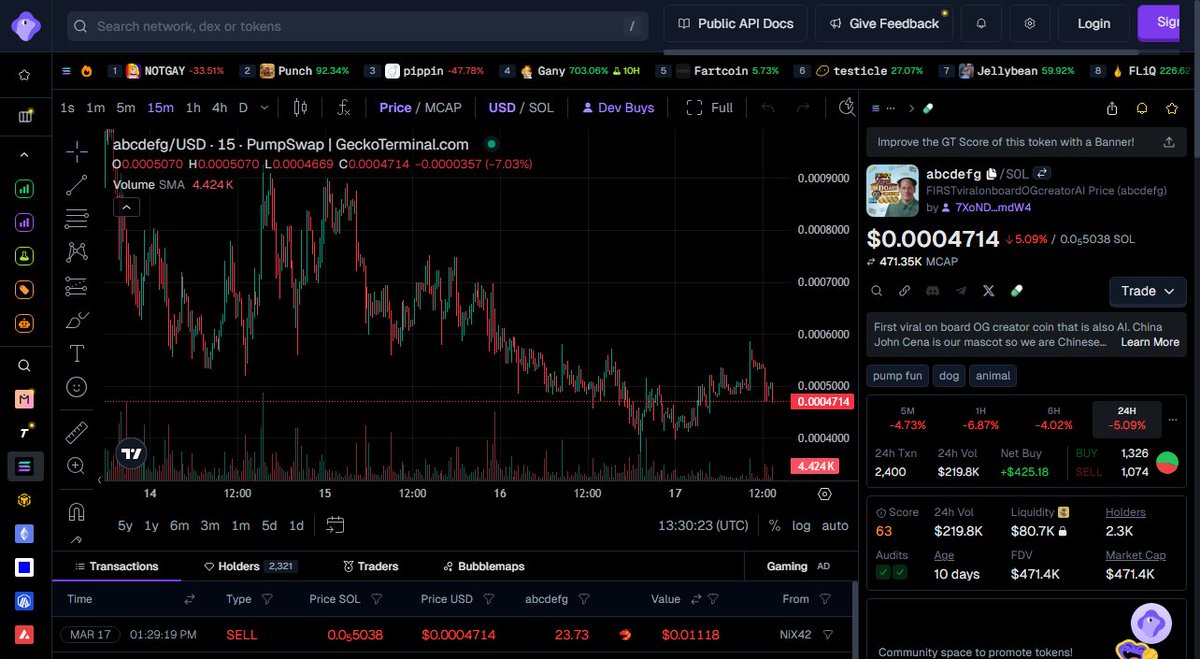Open the settings gear in the top bar
Screen dimensions: 1200x659
click(x=1029, y=23)
